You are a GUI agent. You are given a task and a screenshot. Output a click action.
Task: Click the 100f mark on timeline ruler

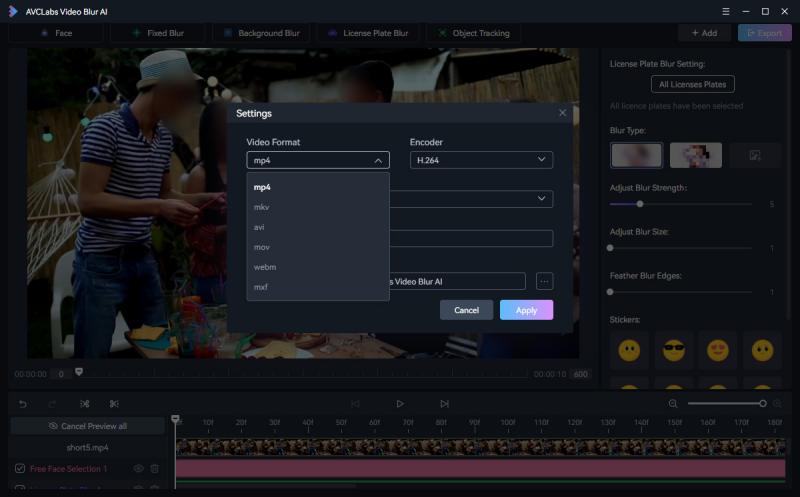pos(508,423)
